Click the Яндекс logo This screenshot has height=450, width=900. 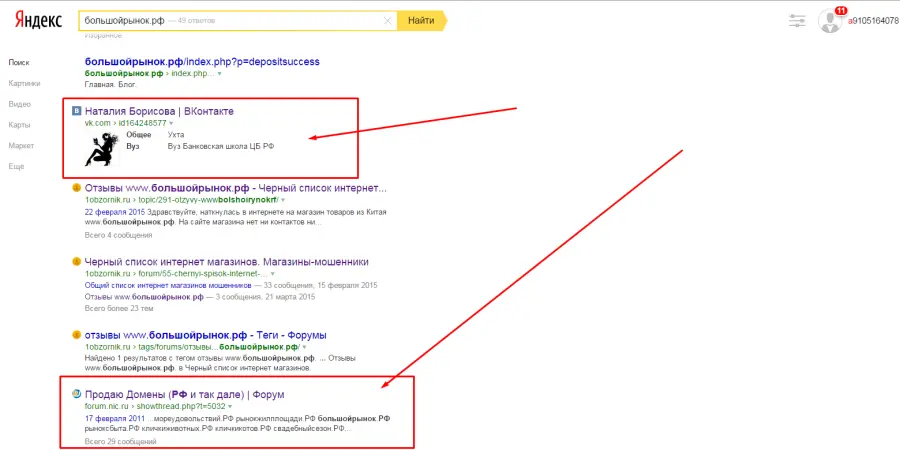pyautogui.click(x=39, y=20)
